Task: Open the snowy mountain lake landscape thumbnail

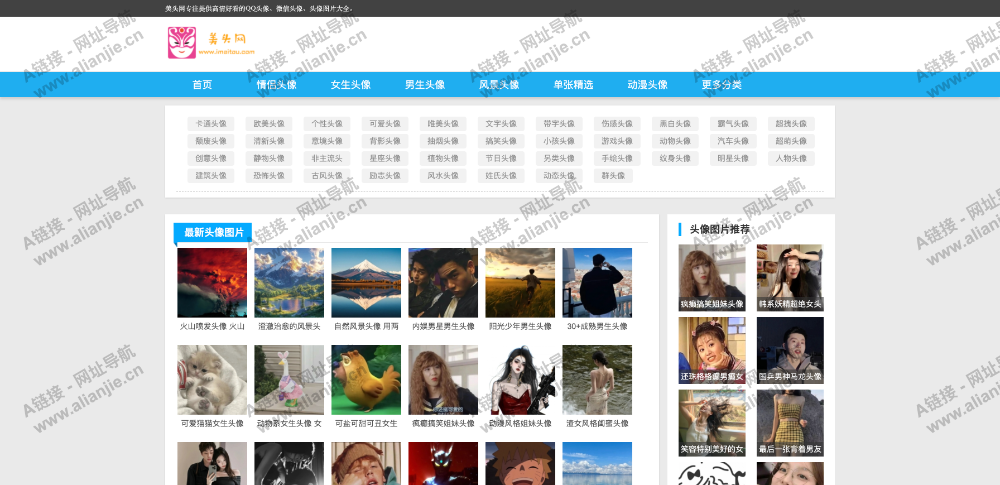Action: (x=289, y=283)
